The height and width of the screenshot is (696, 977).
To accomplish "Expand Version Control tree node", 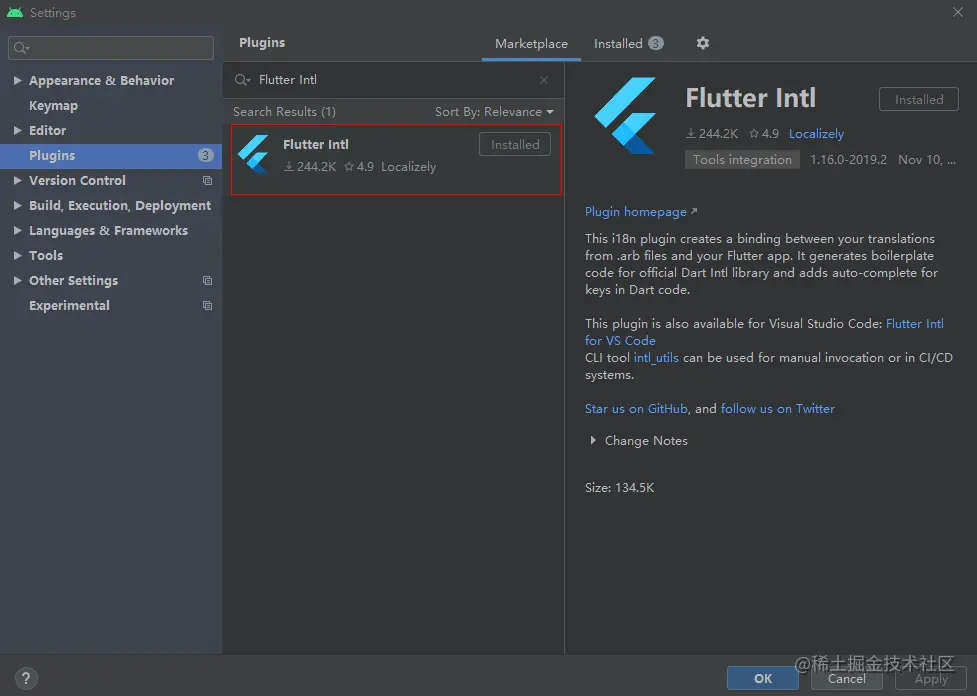I will point(17,180).
